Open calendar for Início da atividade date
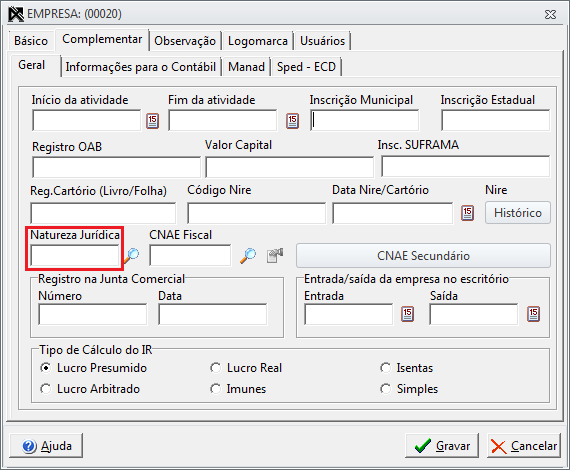 (152, 121)
